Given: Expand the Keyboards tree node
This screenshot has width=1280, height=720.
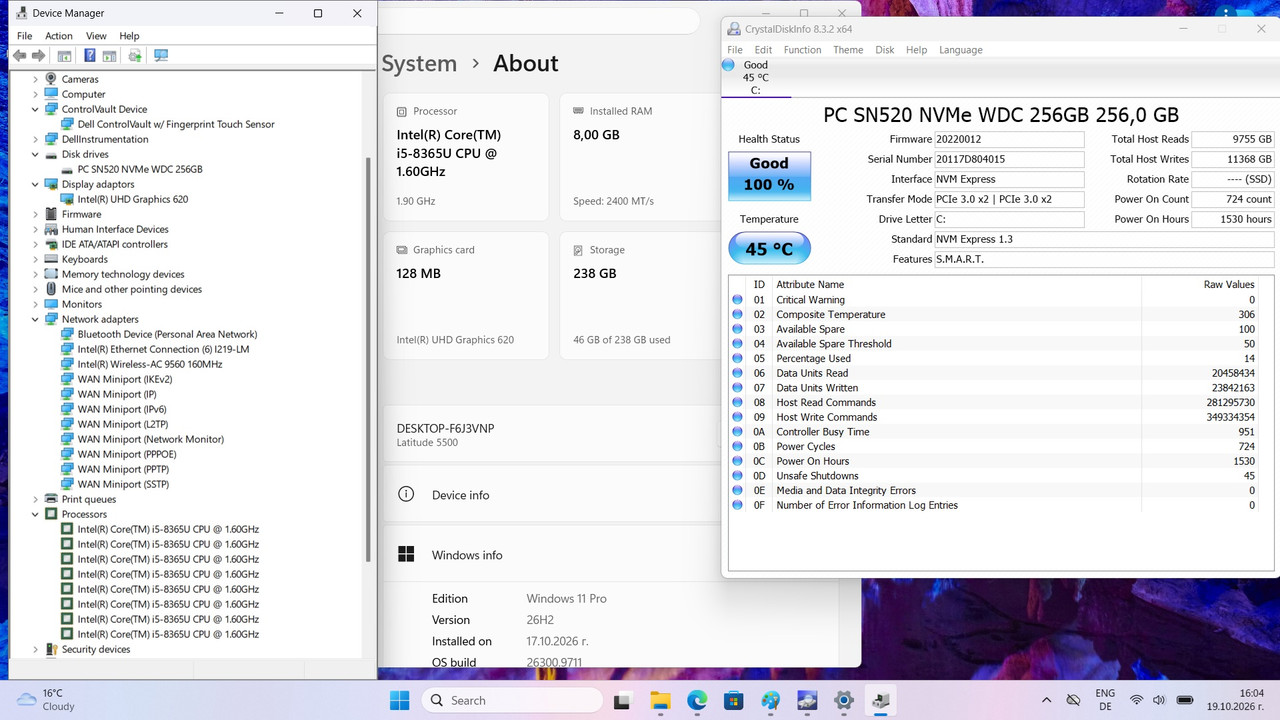Looking at the screenshot, I should (x=36, y=259).
